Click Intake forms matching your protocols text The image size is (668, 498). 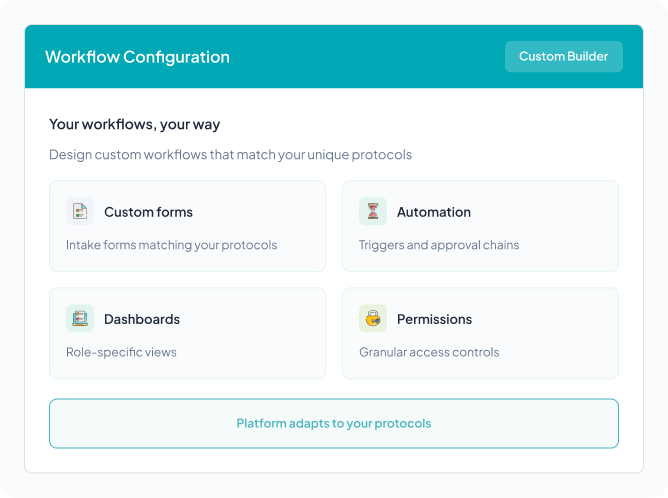(171, 245)
